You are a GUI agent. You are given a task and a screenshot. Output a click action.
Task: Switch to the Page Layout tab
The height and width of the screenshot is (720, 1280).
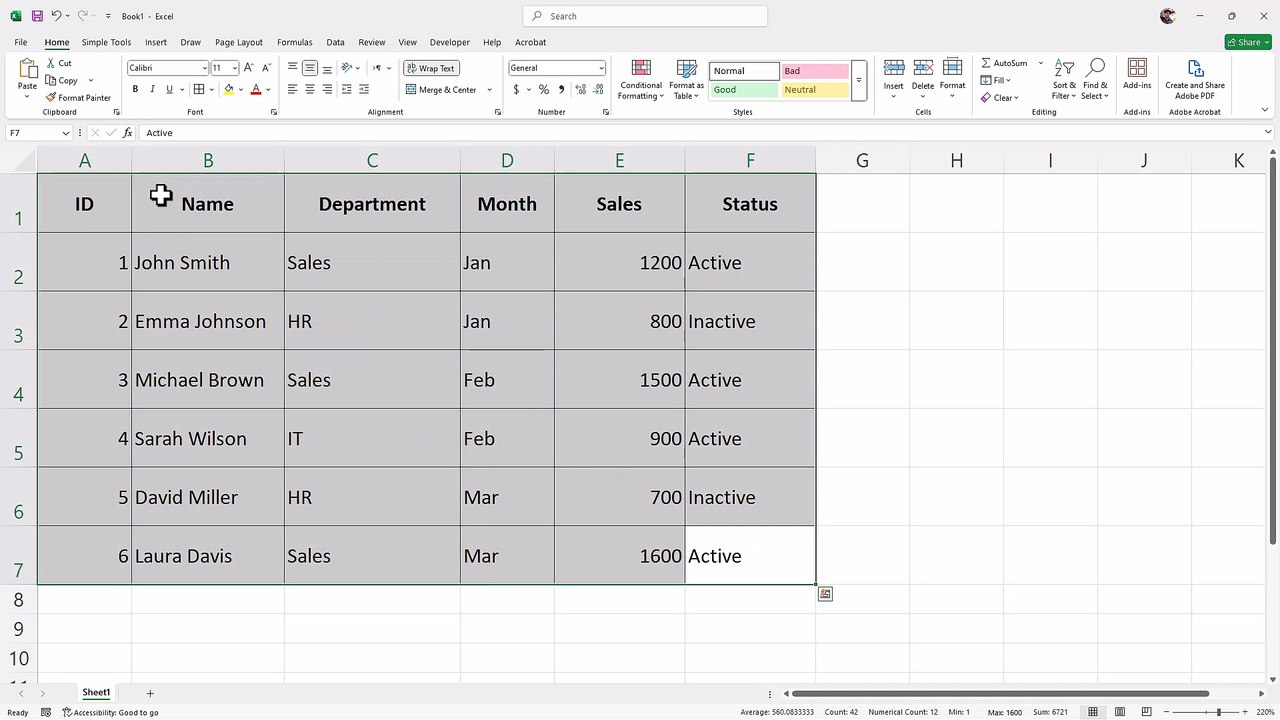(x=238, y=42)
